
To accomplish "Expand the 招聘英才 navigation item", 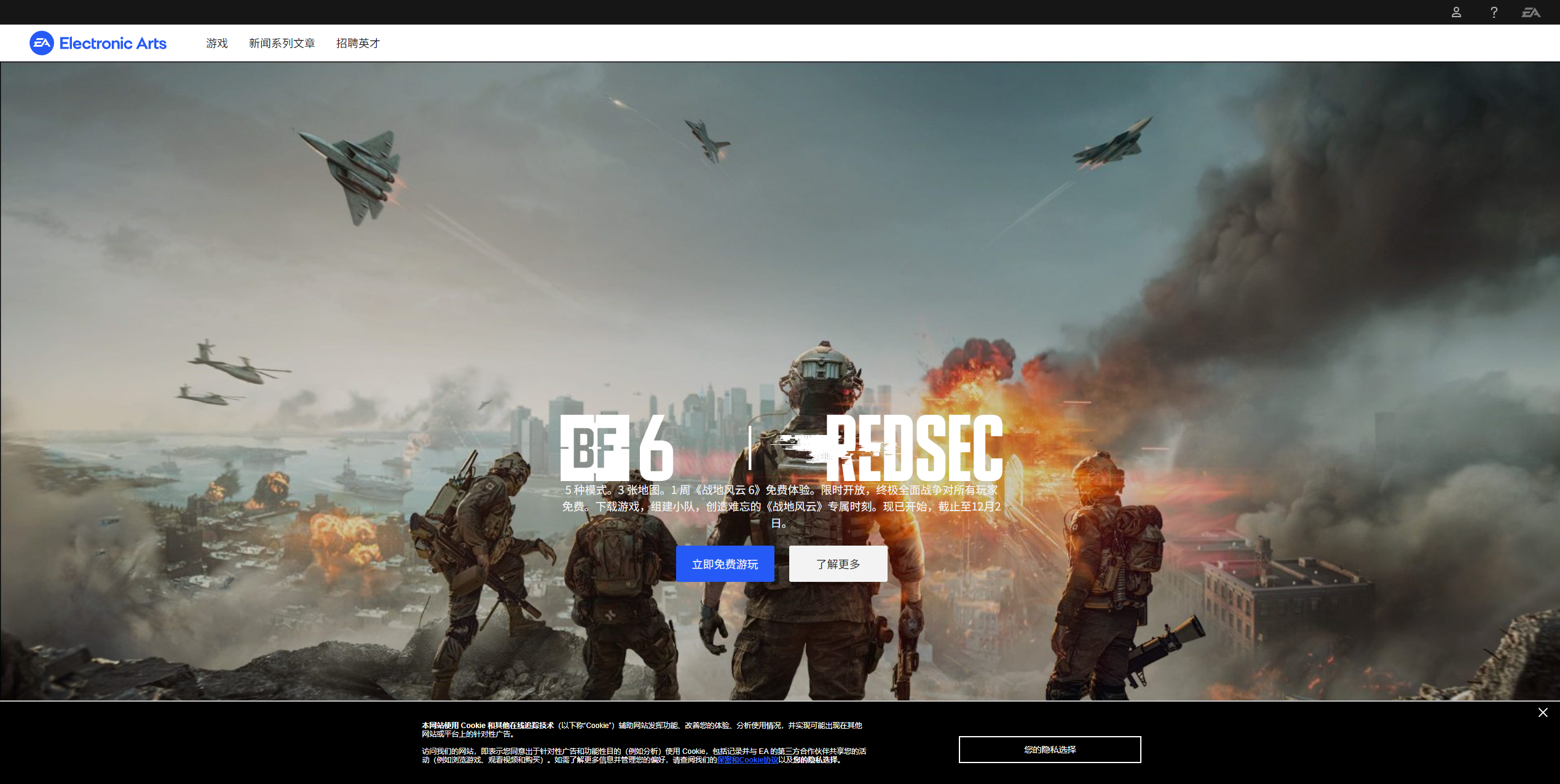I will (358, 43).
